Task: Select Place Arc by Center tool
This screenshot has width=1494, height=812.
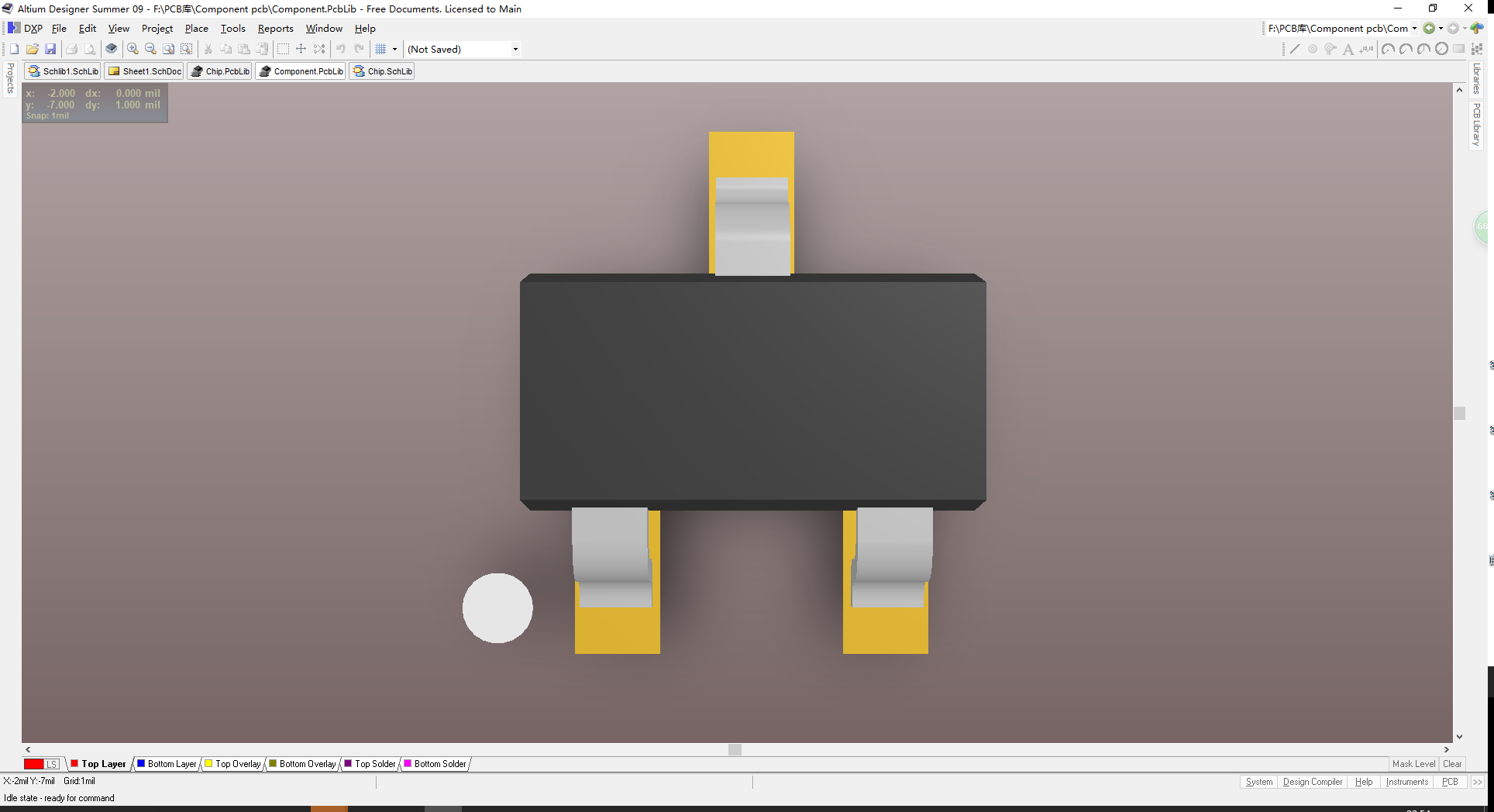Action: [1388, 49]
